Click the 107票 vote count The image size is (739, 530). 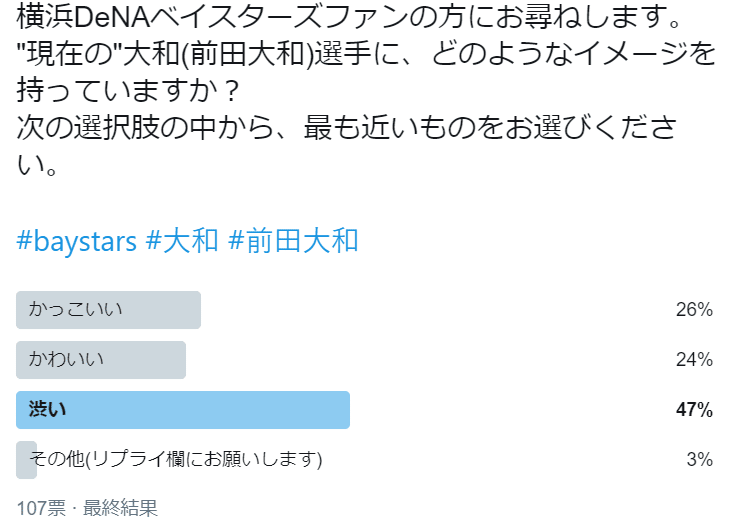coord(41,508)
